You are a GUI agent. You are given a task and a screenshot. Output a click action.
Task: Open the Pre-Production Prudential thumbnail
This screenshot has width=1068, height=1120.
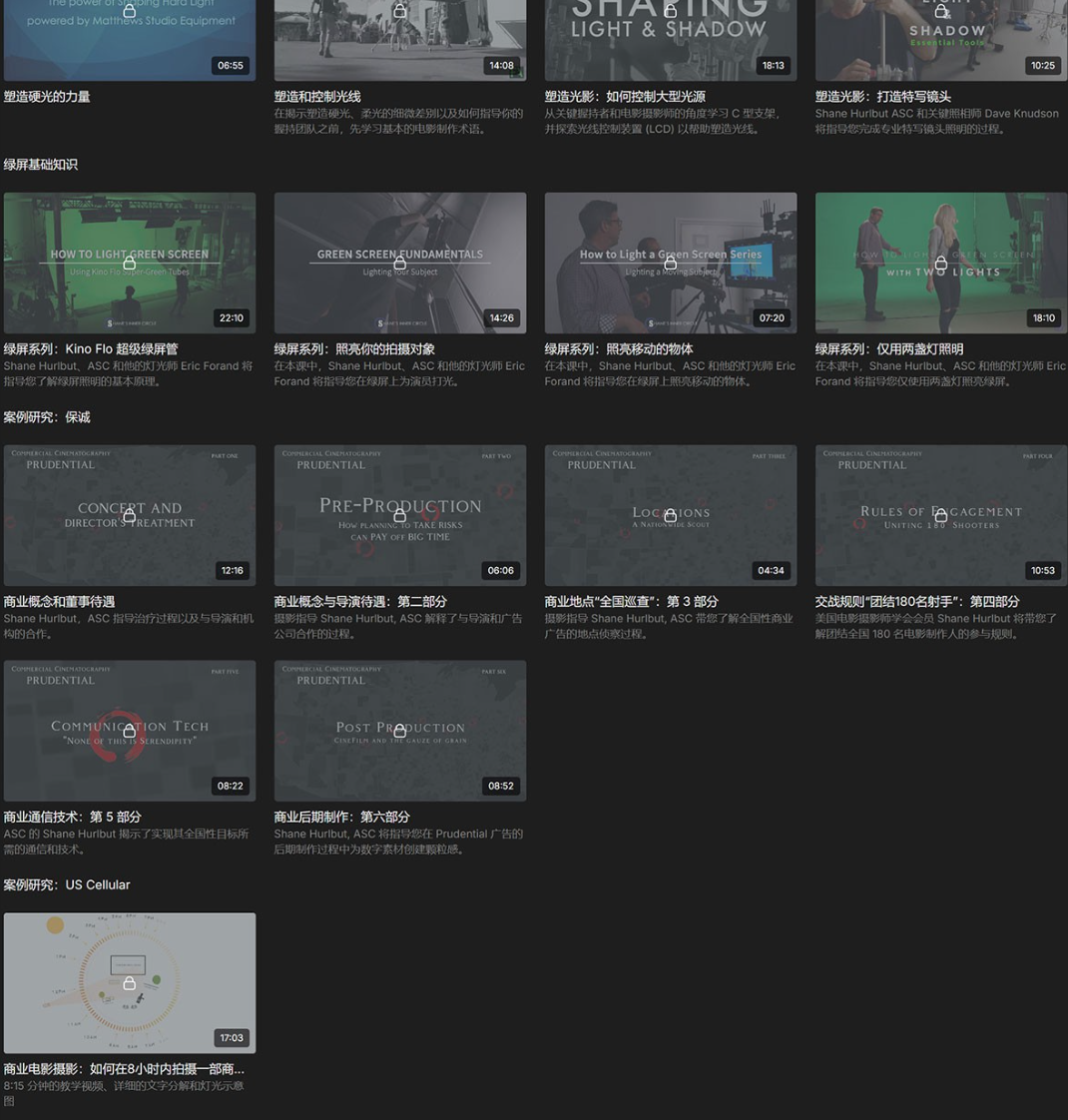click(x=400, y=515)
